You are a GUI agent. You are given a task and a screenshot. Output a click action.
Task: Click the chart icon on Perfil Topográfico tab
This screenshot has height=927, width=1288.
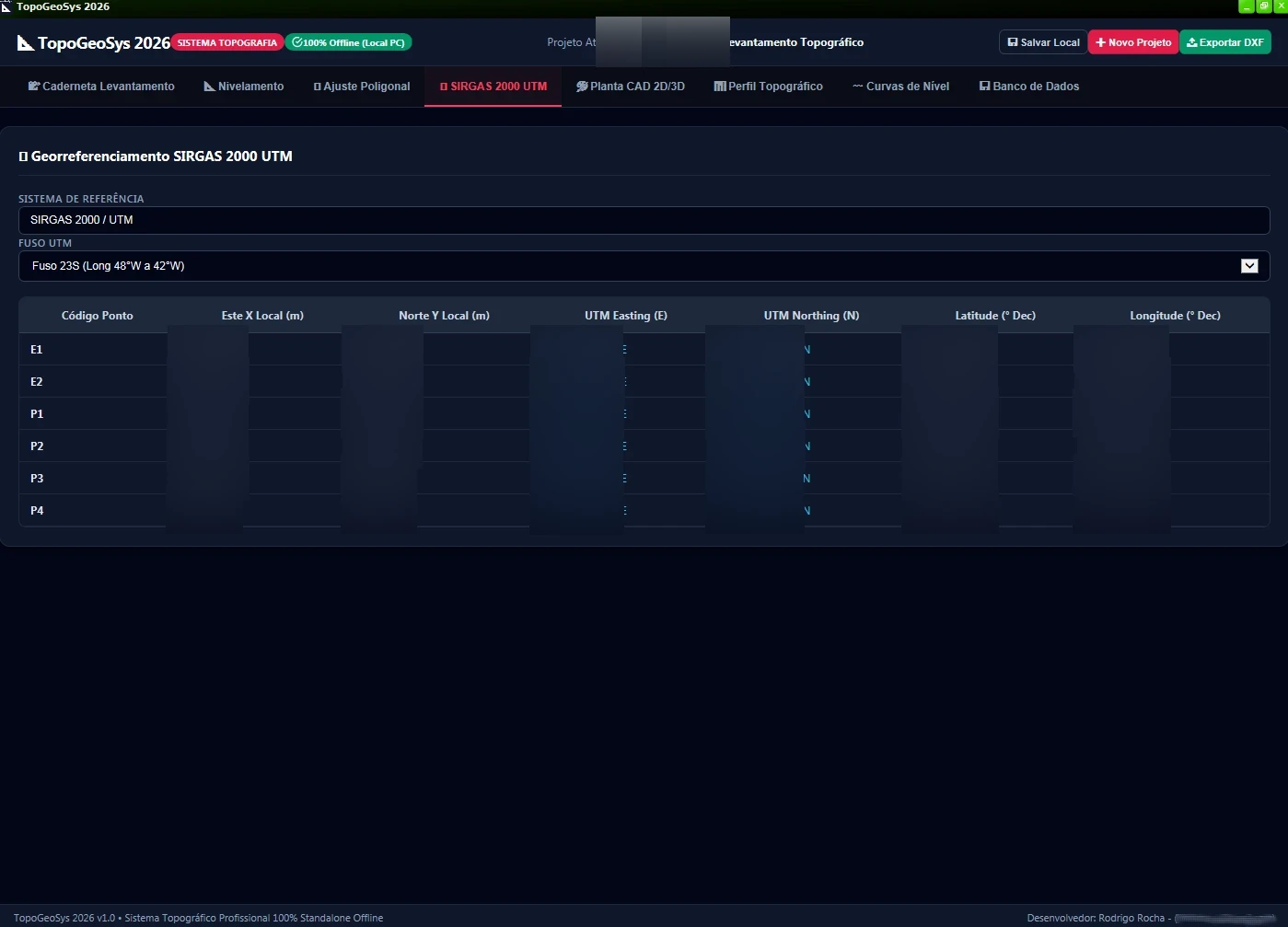720,87
